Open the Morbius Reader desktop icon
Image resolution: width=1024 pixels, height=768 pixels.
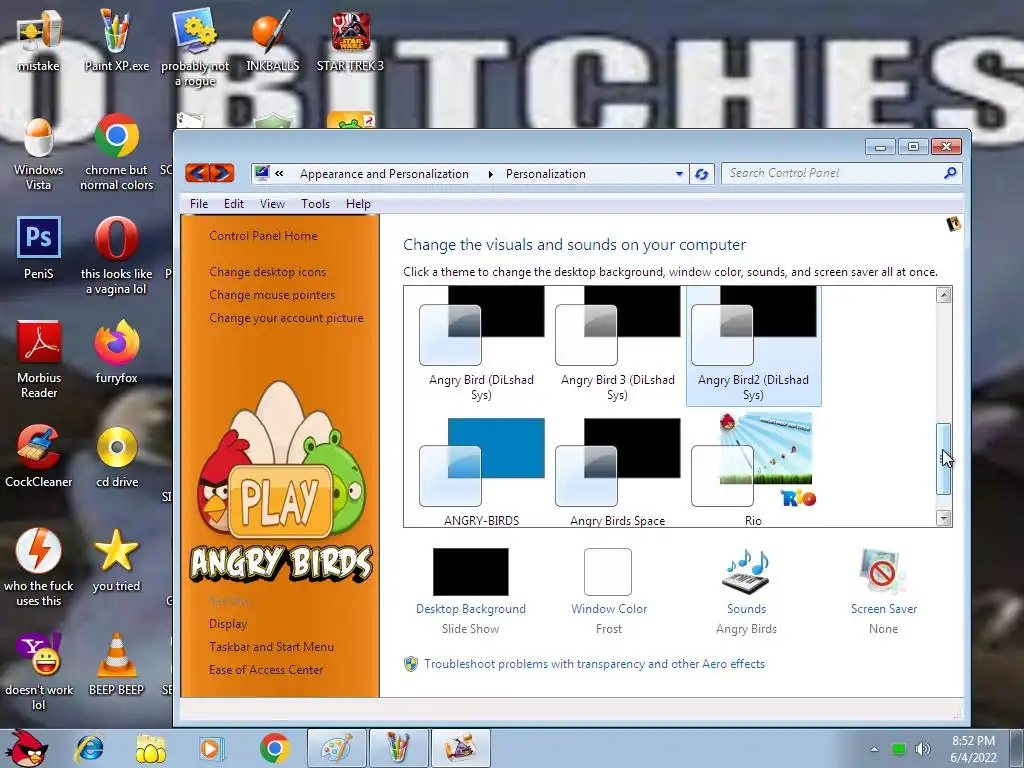39,359
